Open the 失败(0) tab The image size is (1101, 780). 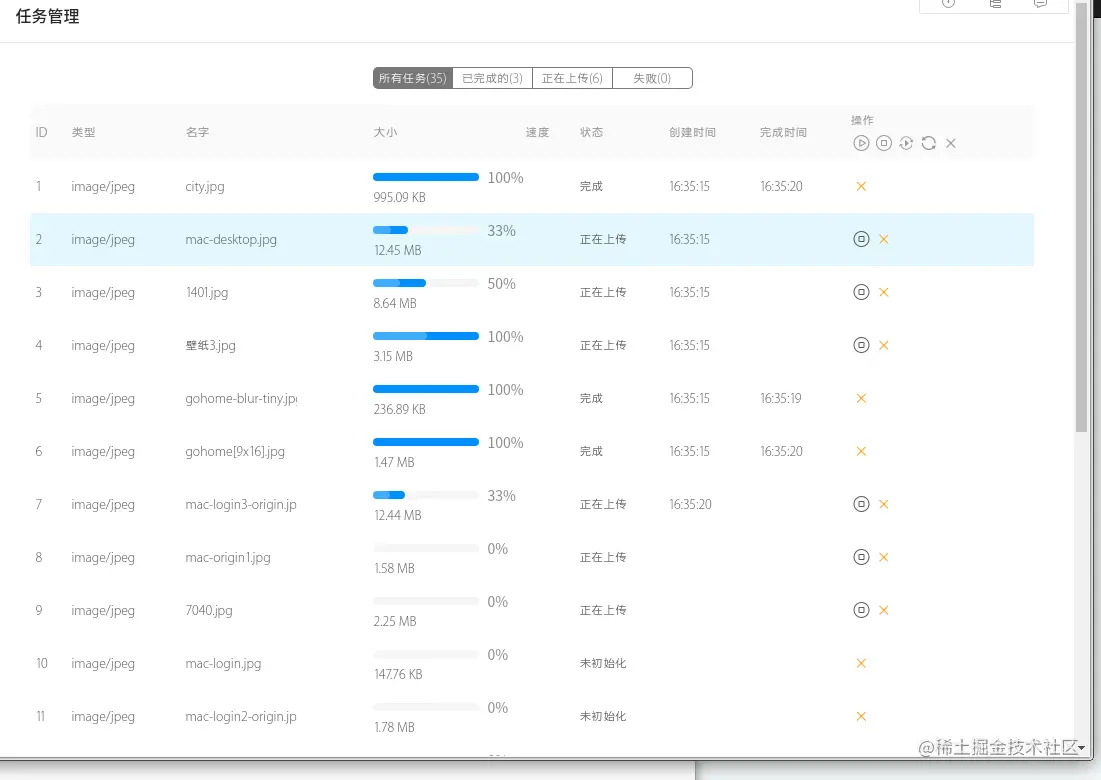pyautogui.click(x=652, y=78)
